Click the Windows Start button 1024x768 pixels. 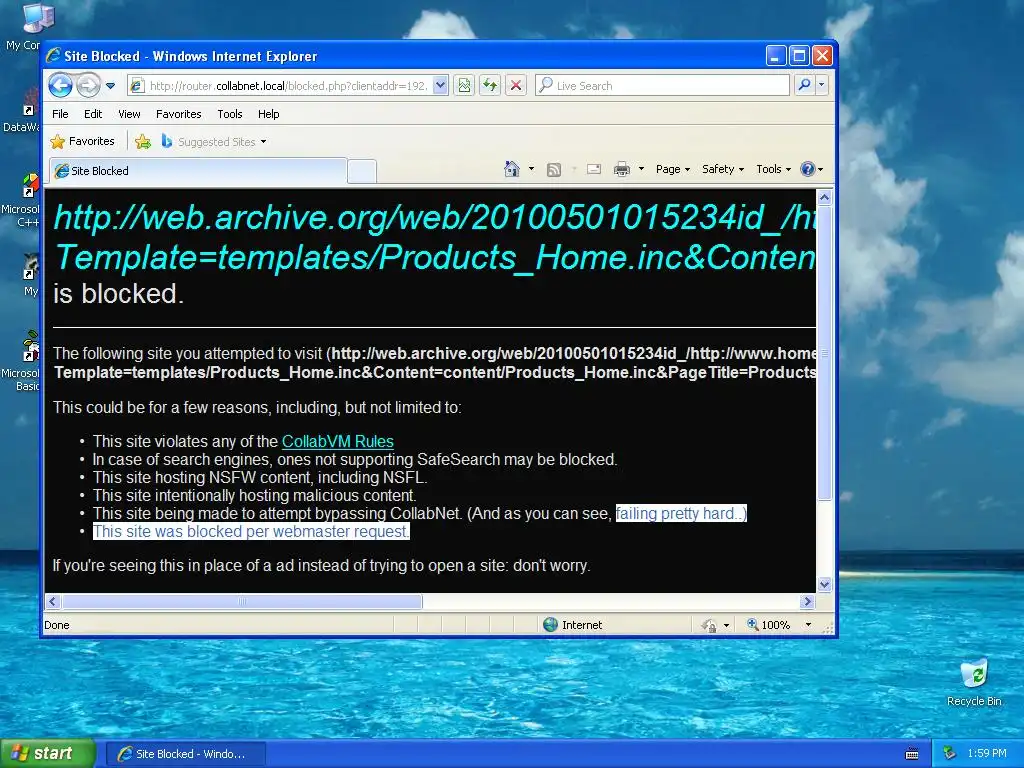pyautogui.click(x=48, y=754)
